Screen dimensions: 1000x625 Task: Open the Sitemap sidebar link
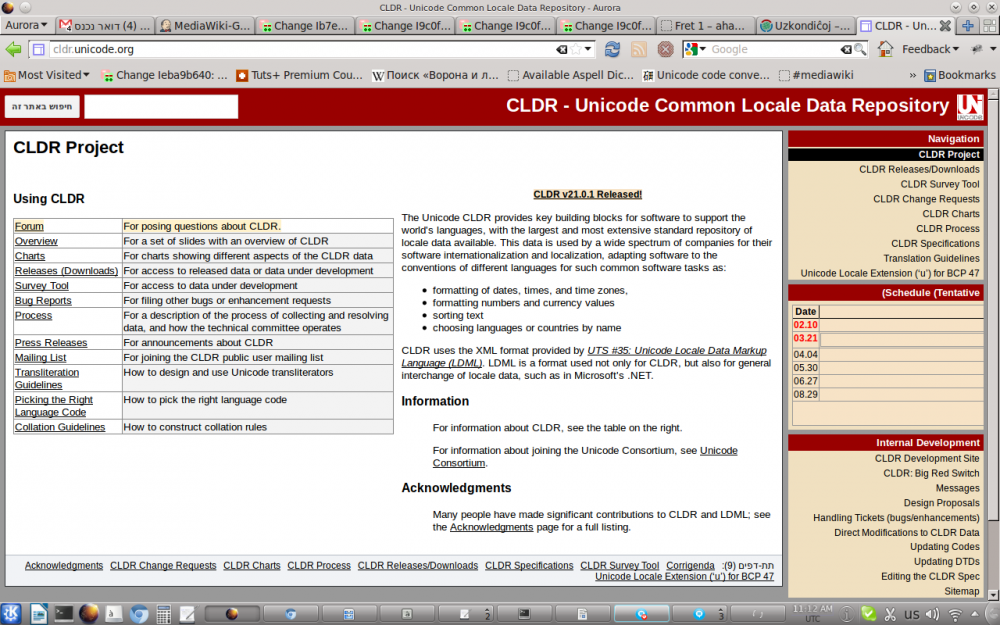(x=961, y=591)
